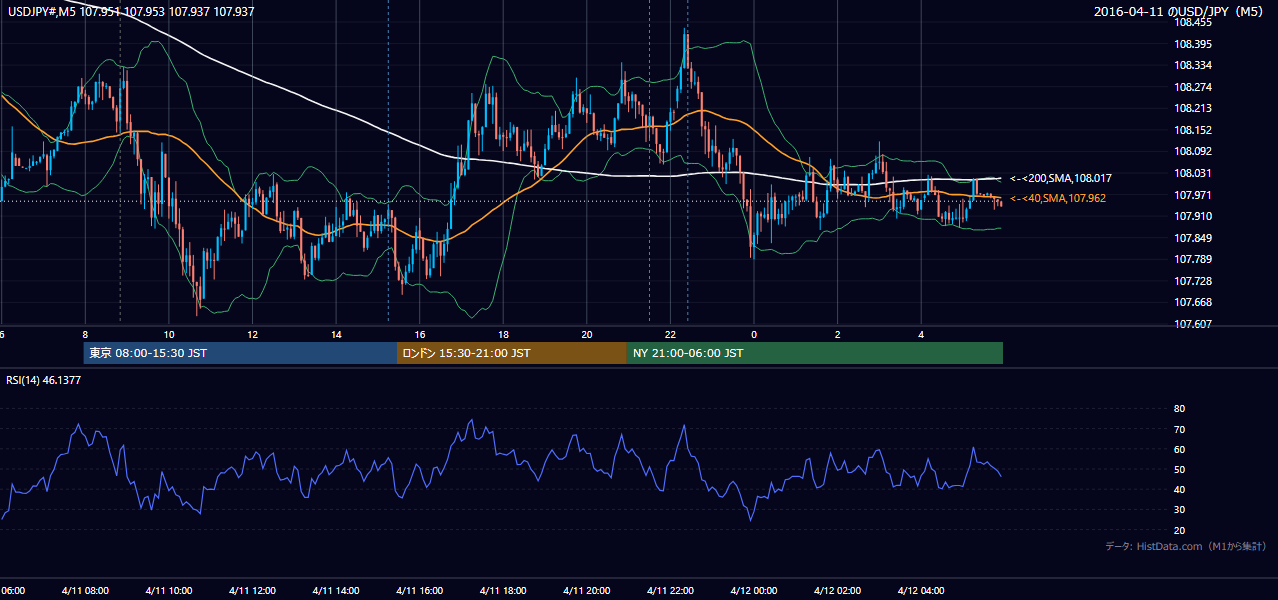Click the 4/11 18:00 bottom time label
1278x600 pixels.
503,591
